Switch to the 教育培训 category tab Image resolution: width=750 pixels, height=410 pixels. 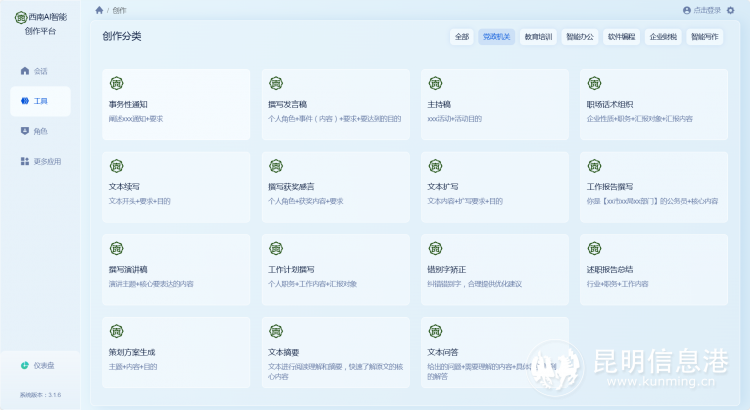[x=538, y=37]
